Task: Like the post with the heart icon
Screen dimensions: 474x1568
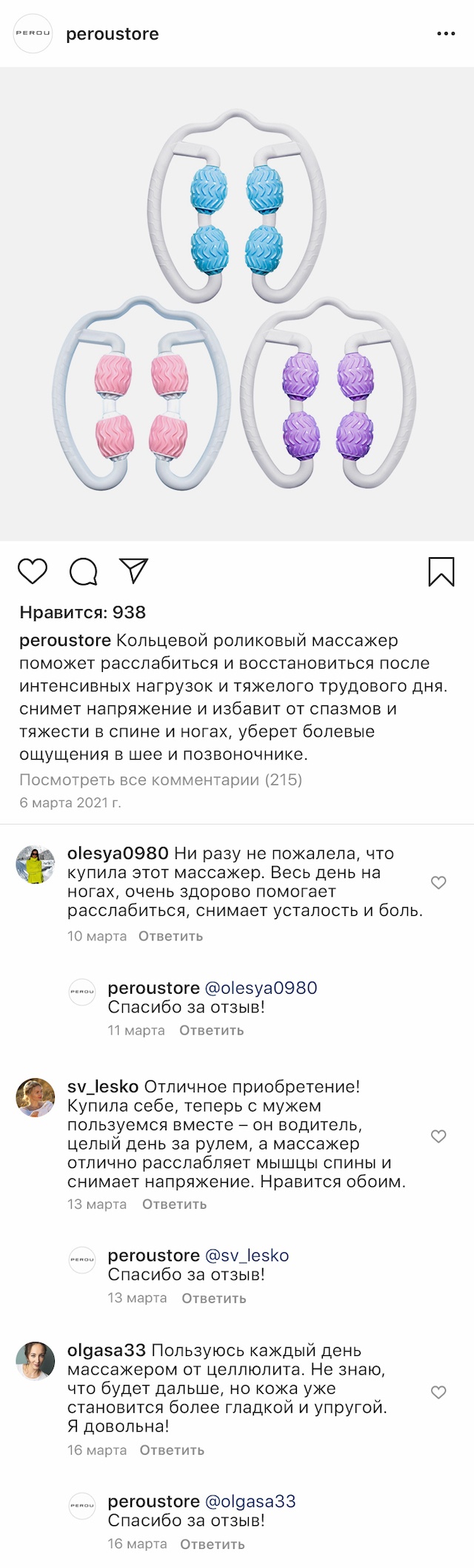Action: click(33, 571)
